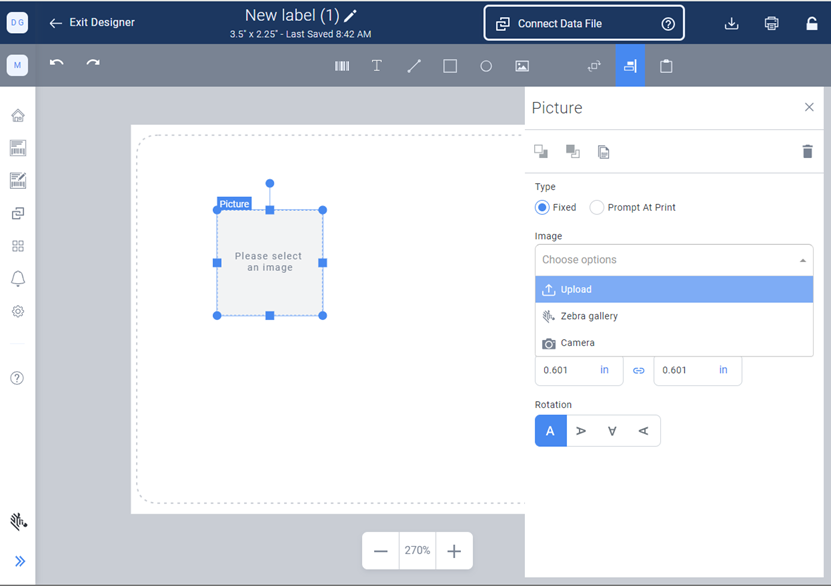Screen dimensions: 831x586
Task: Click the print icon in header
Action: point(771,23)
